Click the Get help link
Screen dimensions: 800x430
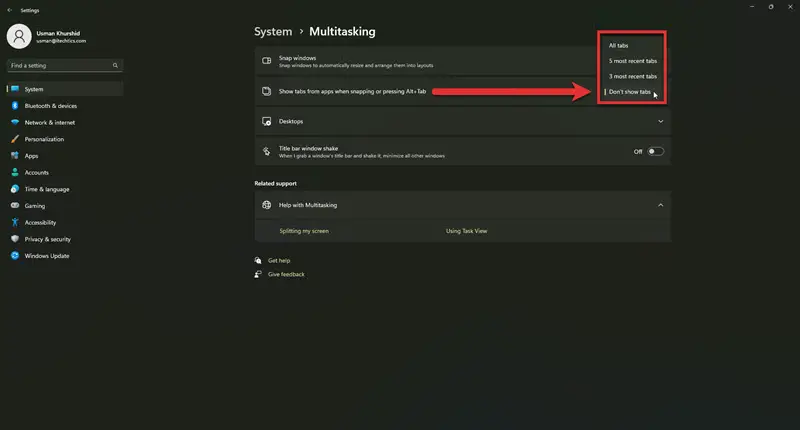[279, 261]
